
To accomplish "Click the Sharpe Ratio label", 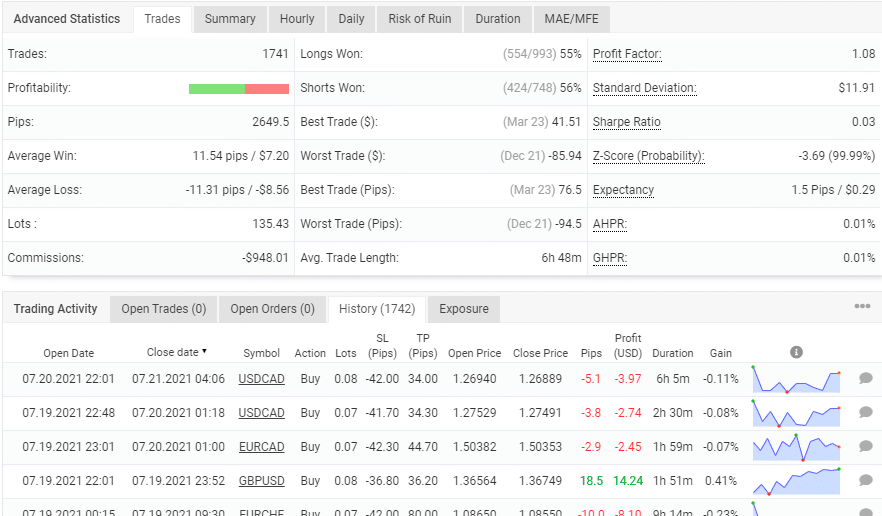I will coord(627,122).
